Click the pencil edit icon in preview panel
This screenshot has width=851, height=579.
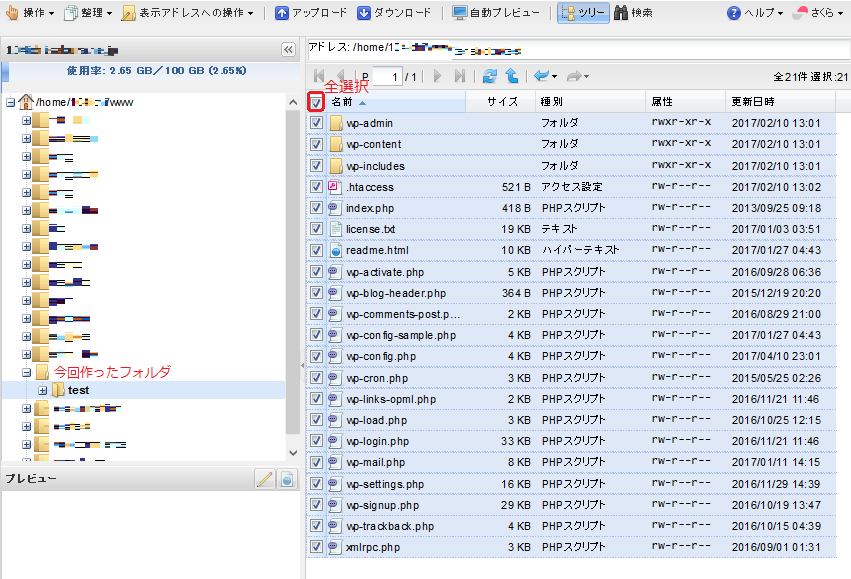pos(264,479)
